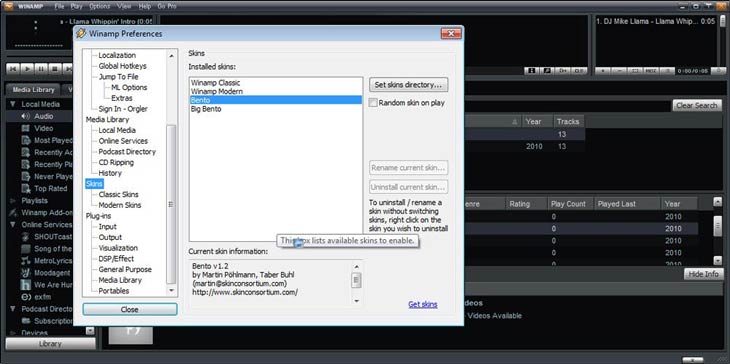The width and height of the screenshot is (730, 364).
Task: Select the Bento skin entry
Action: point(276,100)
